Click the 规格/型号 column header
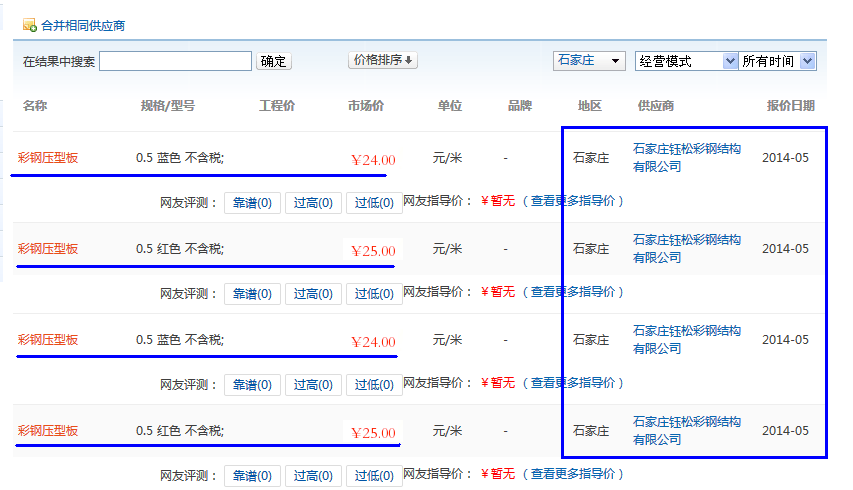The height and width of the screenshot is (490, 853). 168,106
